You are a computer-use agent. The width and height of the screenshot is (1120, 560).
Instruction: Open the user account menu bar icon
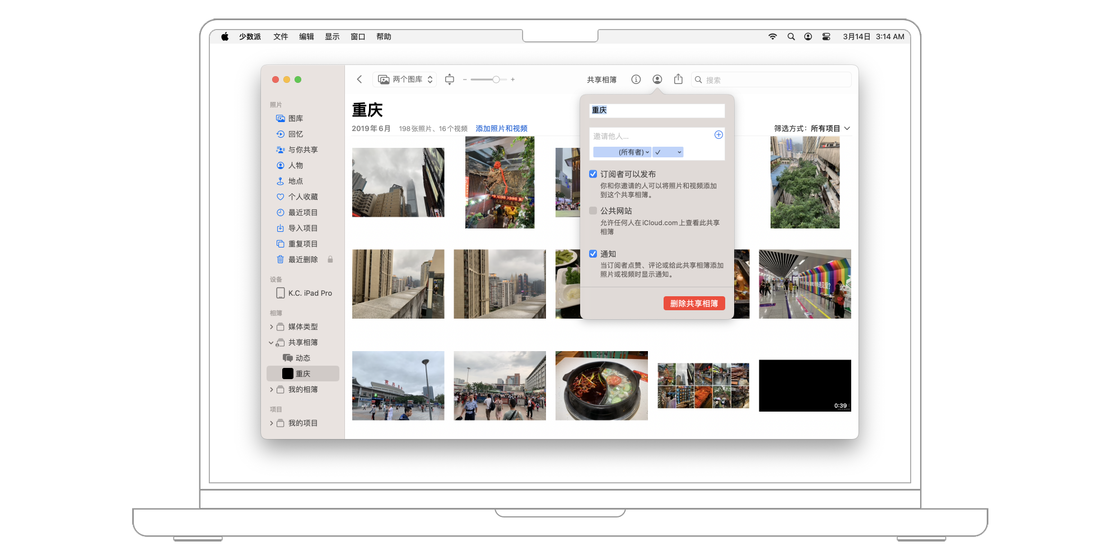click(808, 36)
